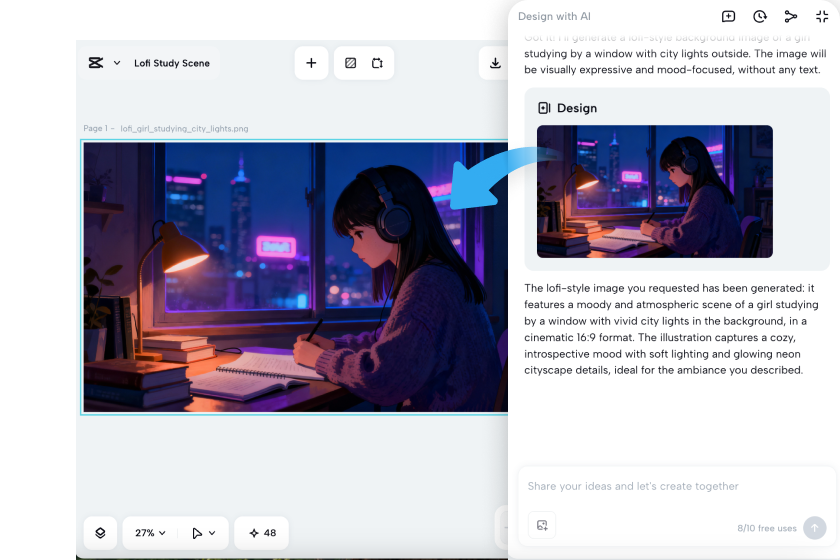
Task: Click the CapCut logo icon
Action: coord(96,63)
